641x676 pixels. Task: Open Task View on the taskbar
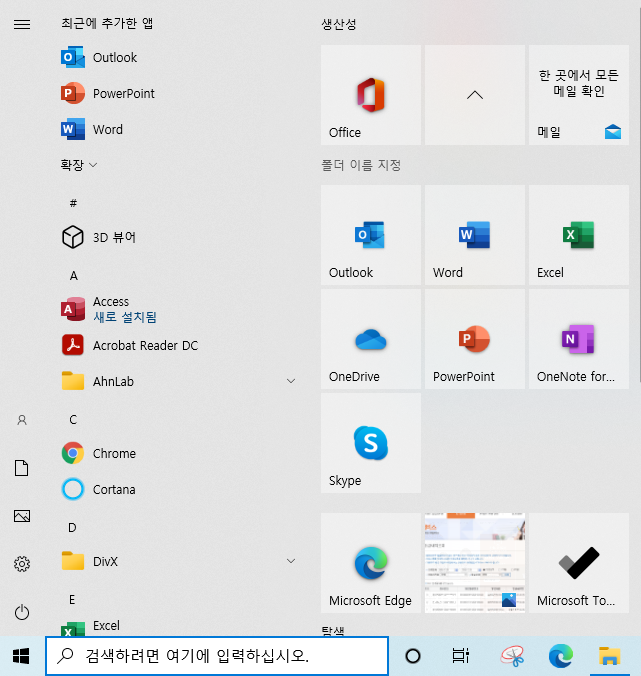tap(460, 656)
